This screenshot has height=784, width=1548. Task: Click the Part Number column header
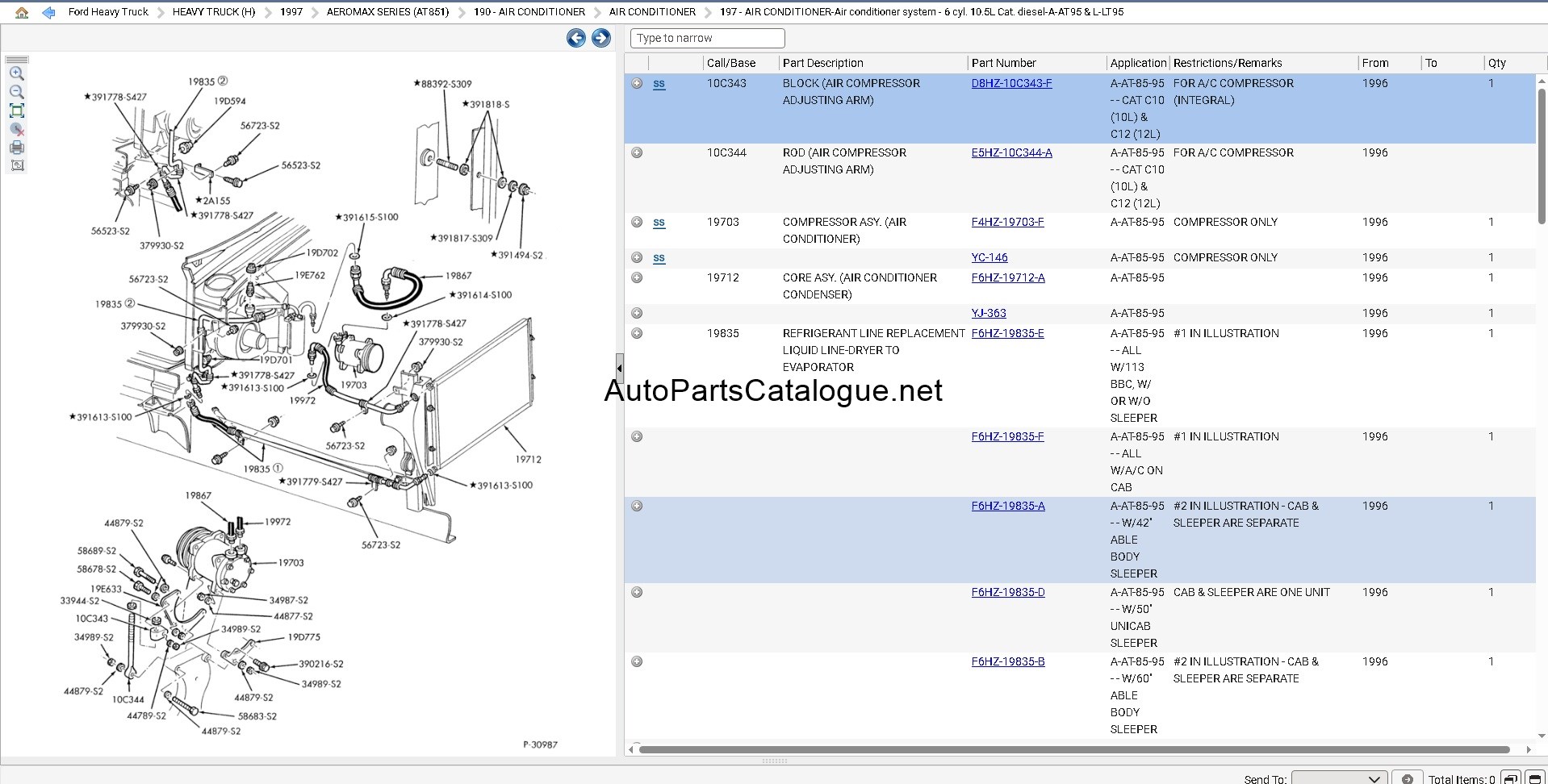1003,63
